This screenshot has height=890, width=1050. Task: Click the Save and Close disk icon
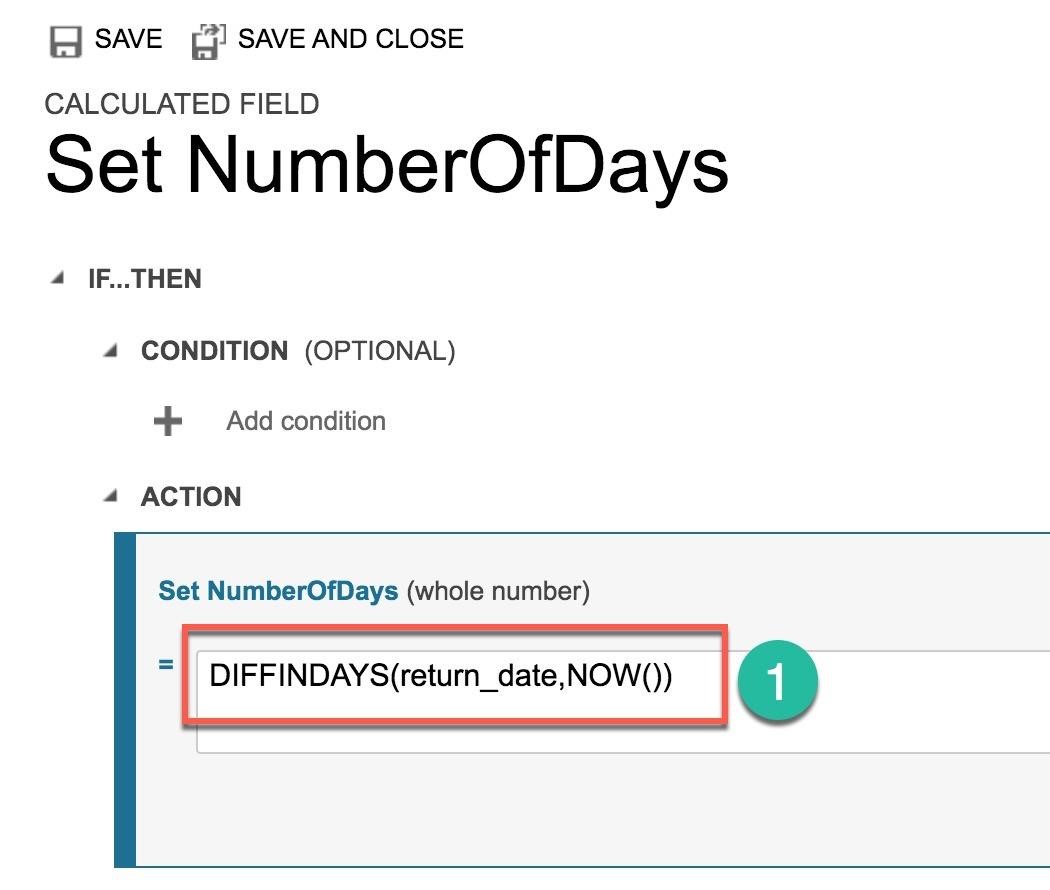(x=208, y=42)
